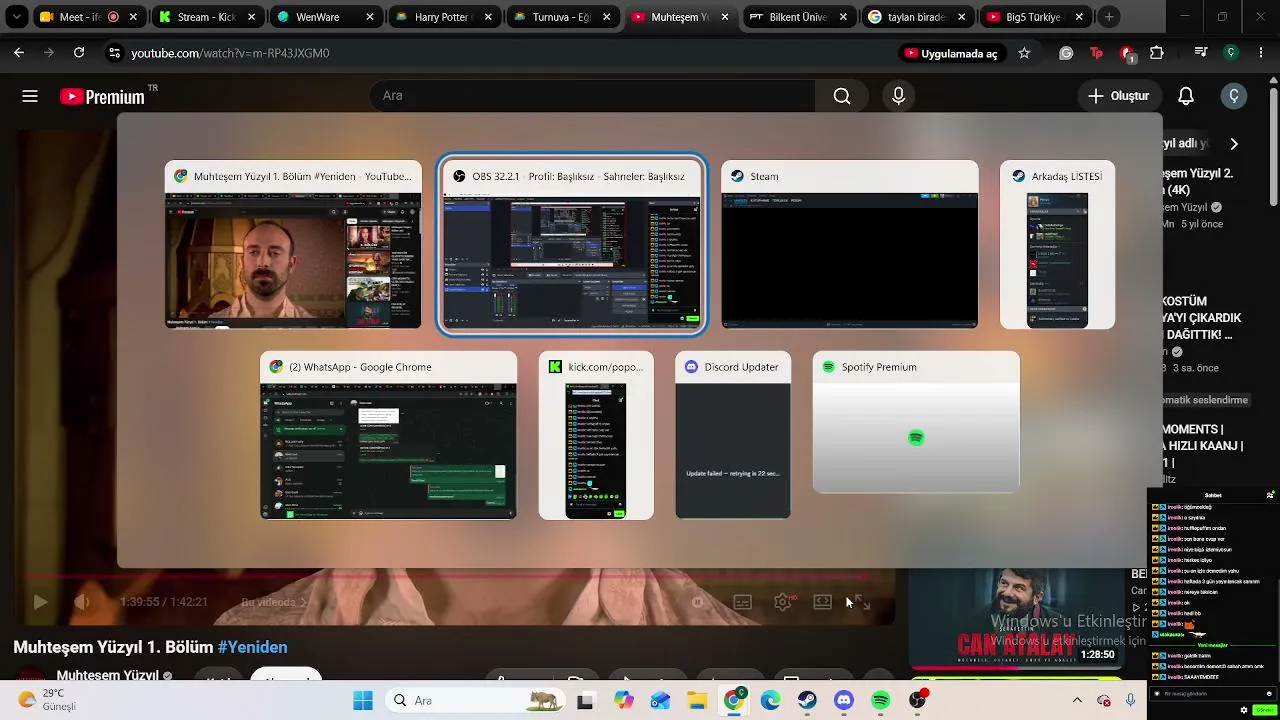This screenshot has width=1280, height=720.
Task: Open the taylan birader Google tab
Action: (916, 17)
